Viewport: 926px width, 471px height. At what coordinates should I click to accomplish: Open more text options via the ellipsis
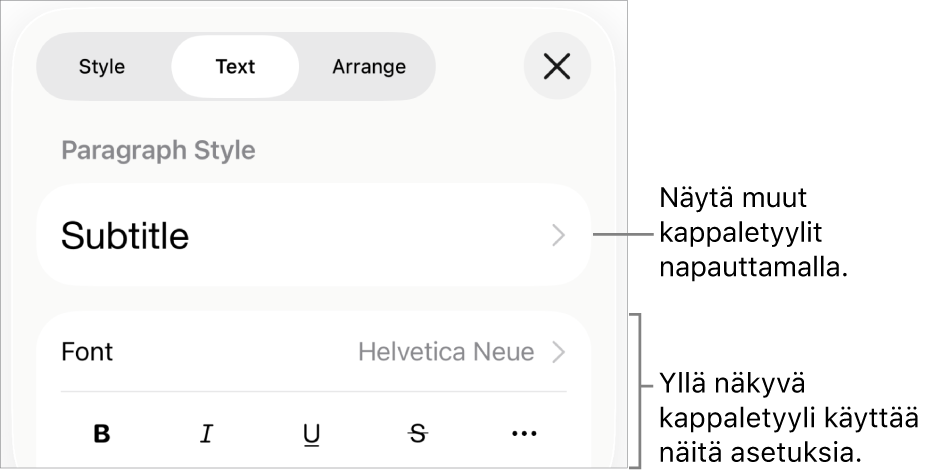point(524,433)
